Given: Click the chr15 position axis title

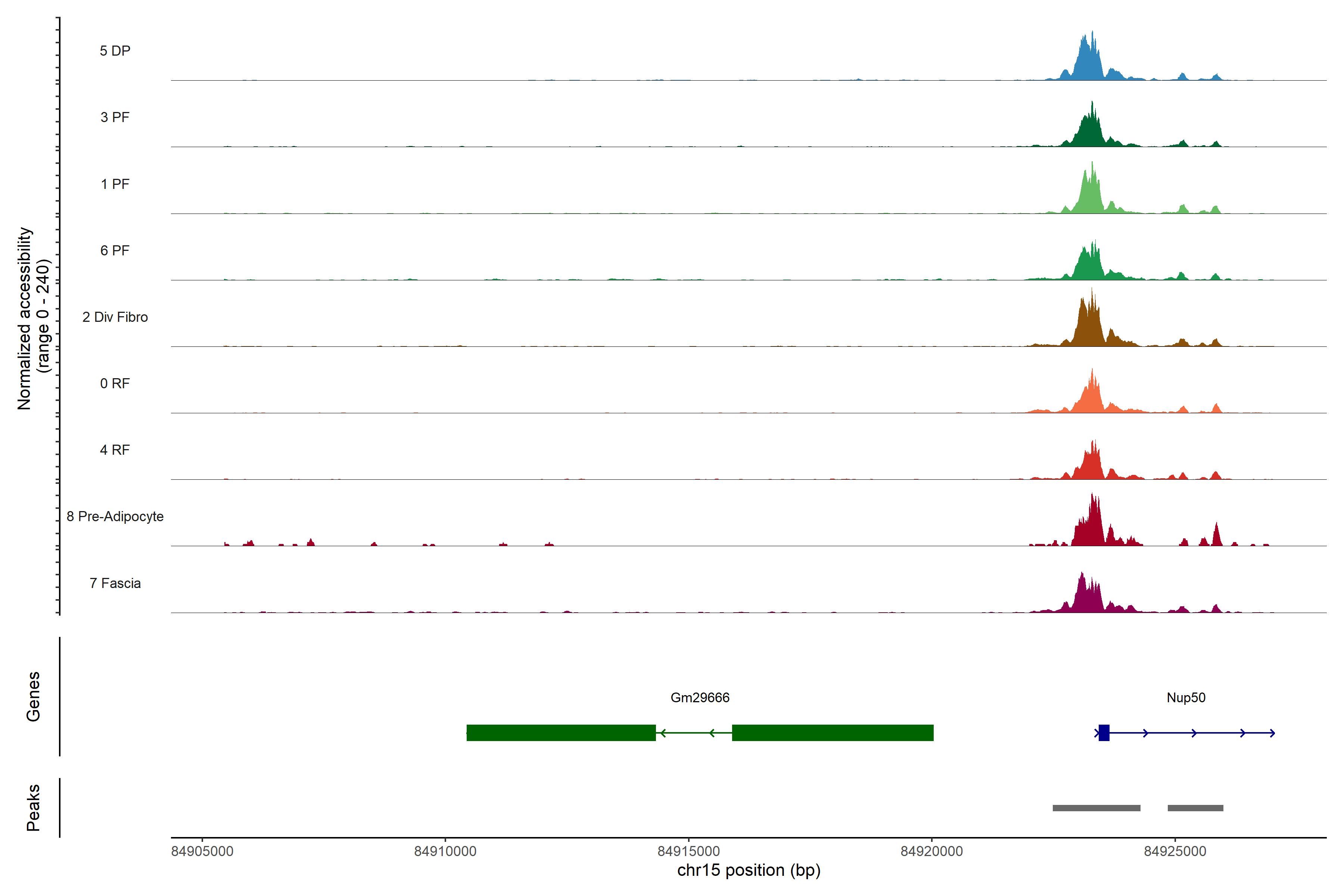Looking at the screenshot, I should 749,870.
